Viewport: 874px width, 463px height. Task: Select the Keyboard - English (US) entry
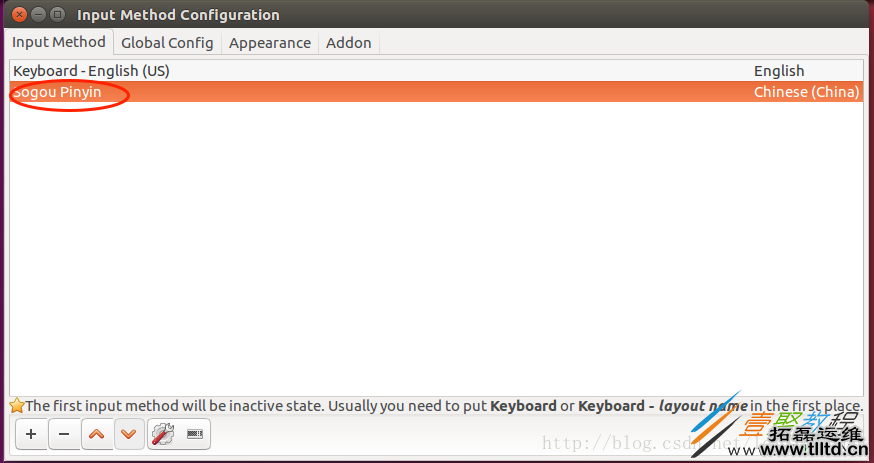click(x=92, y=71)
